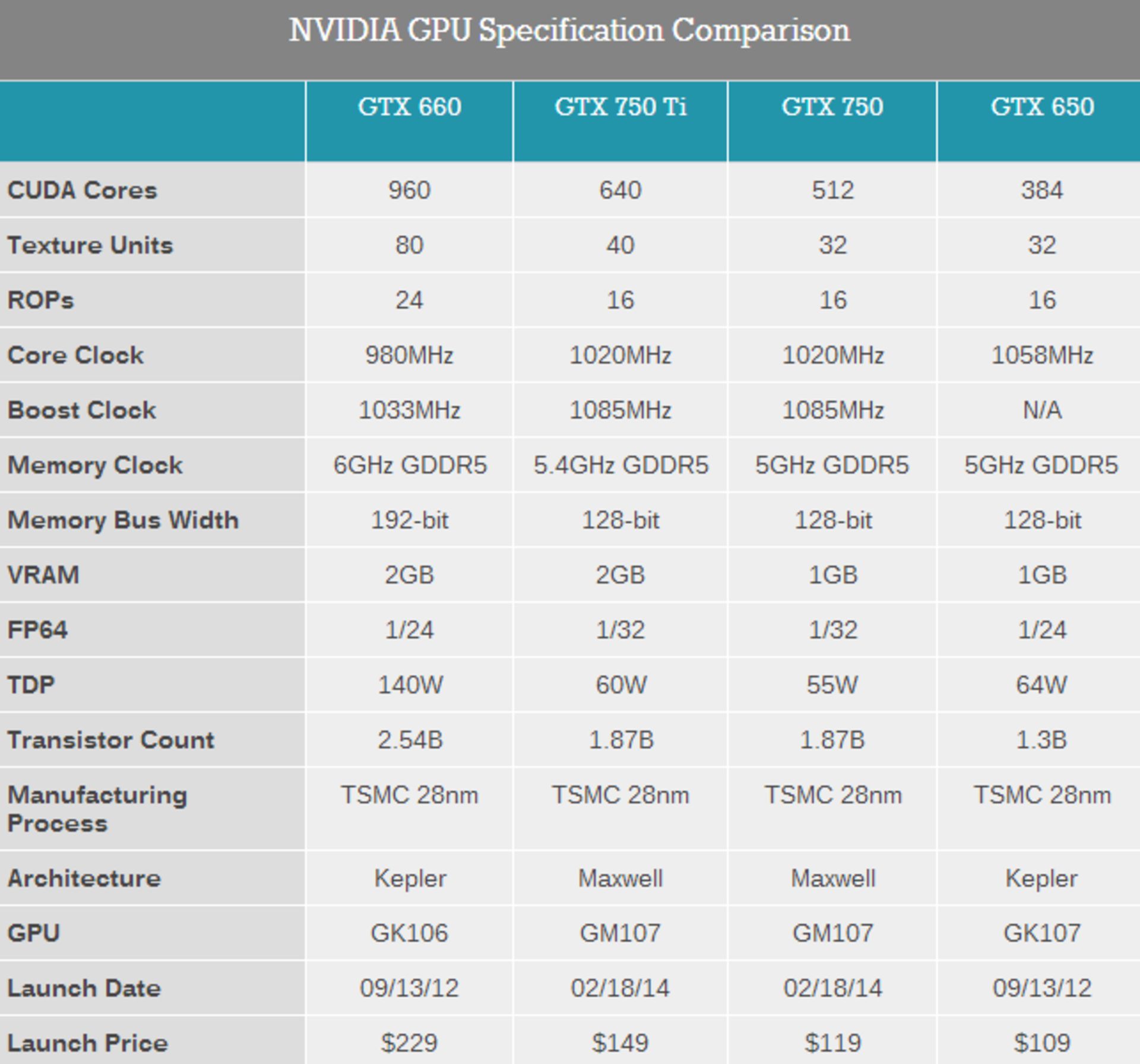Screen dimensions: 1140x1064
Task: Click the Boost Clock row label
Action: click(81, 410)
